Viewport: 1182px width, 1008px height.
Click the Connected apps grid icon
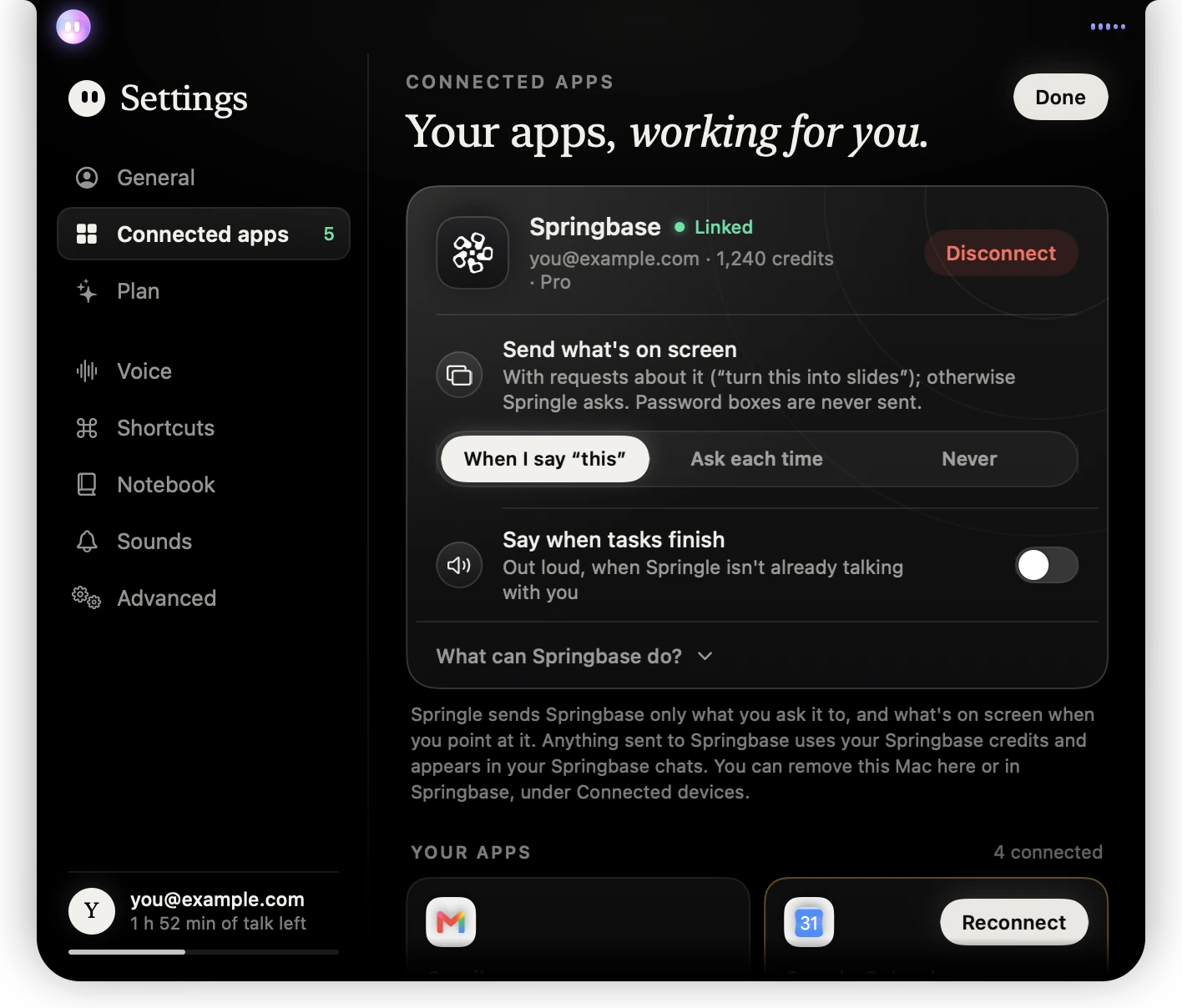tap(87, 234)
